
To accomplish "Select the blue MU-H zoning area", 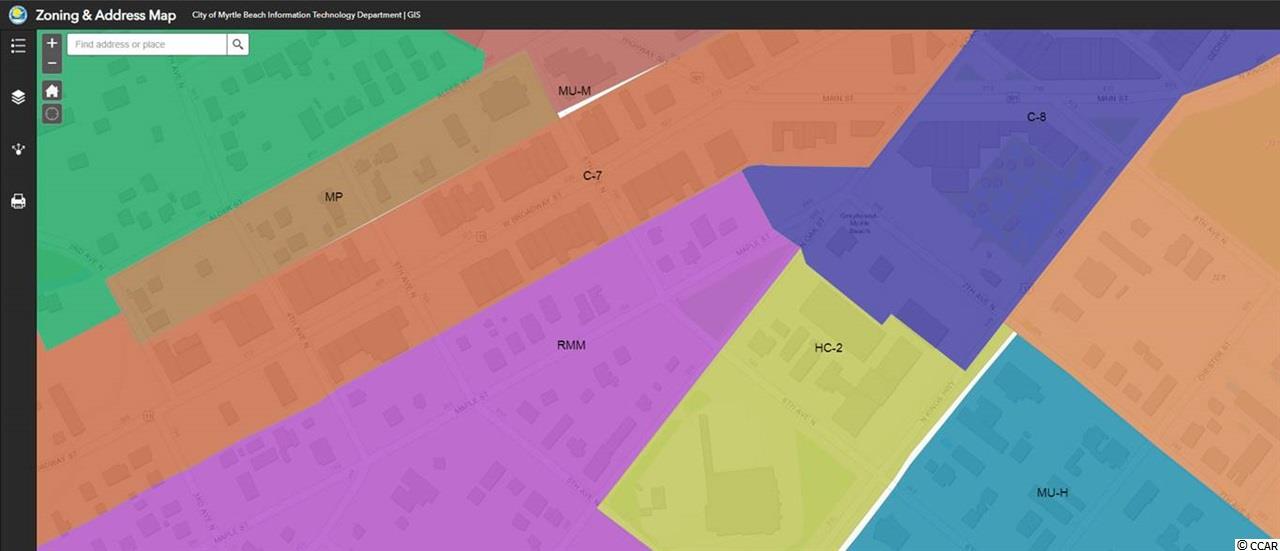I will 1052,492.
